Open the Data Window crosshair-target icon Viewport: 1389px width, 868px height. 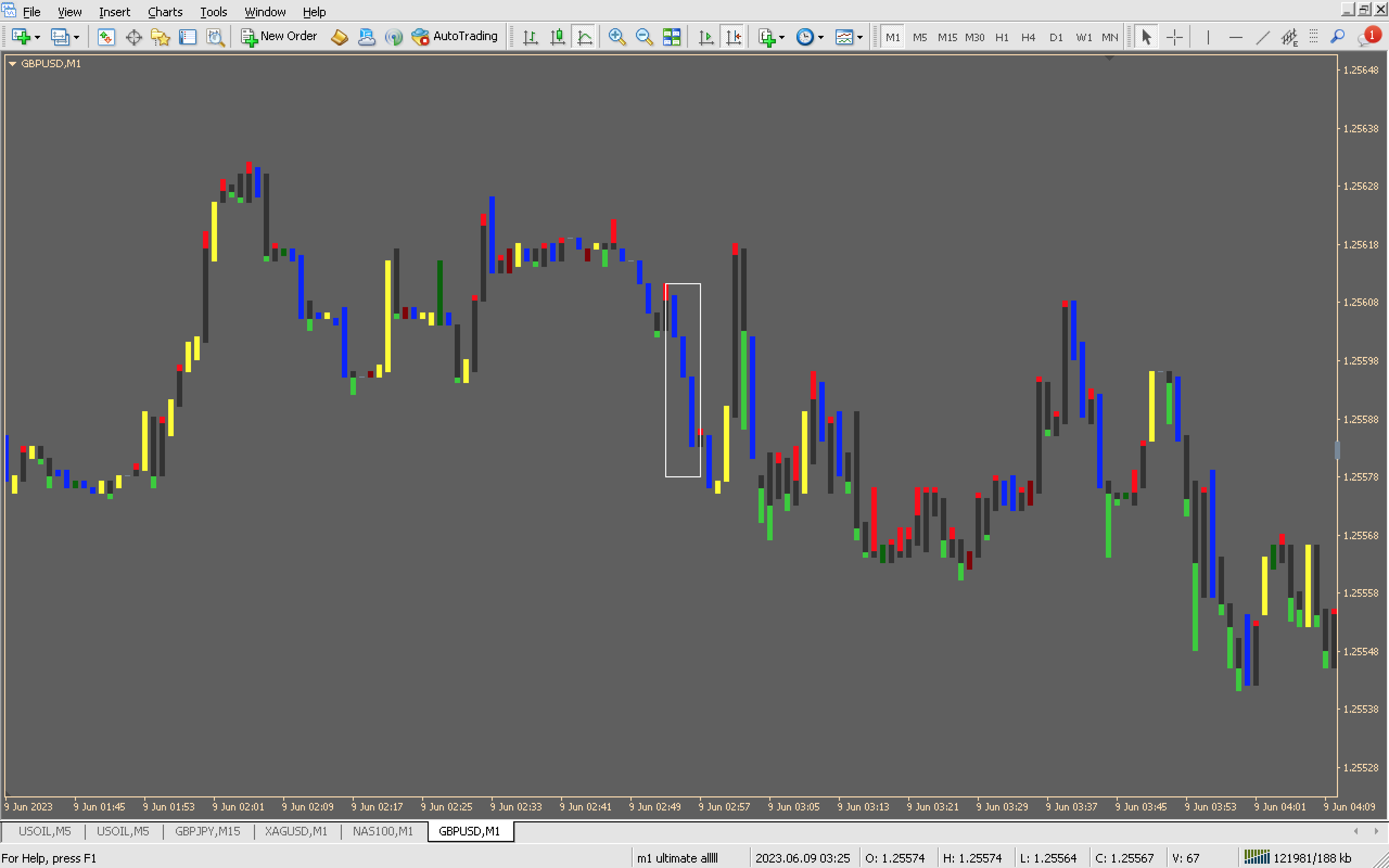click(133, 37)
